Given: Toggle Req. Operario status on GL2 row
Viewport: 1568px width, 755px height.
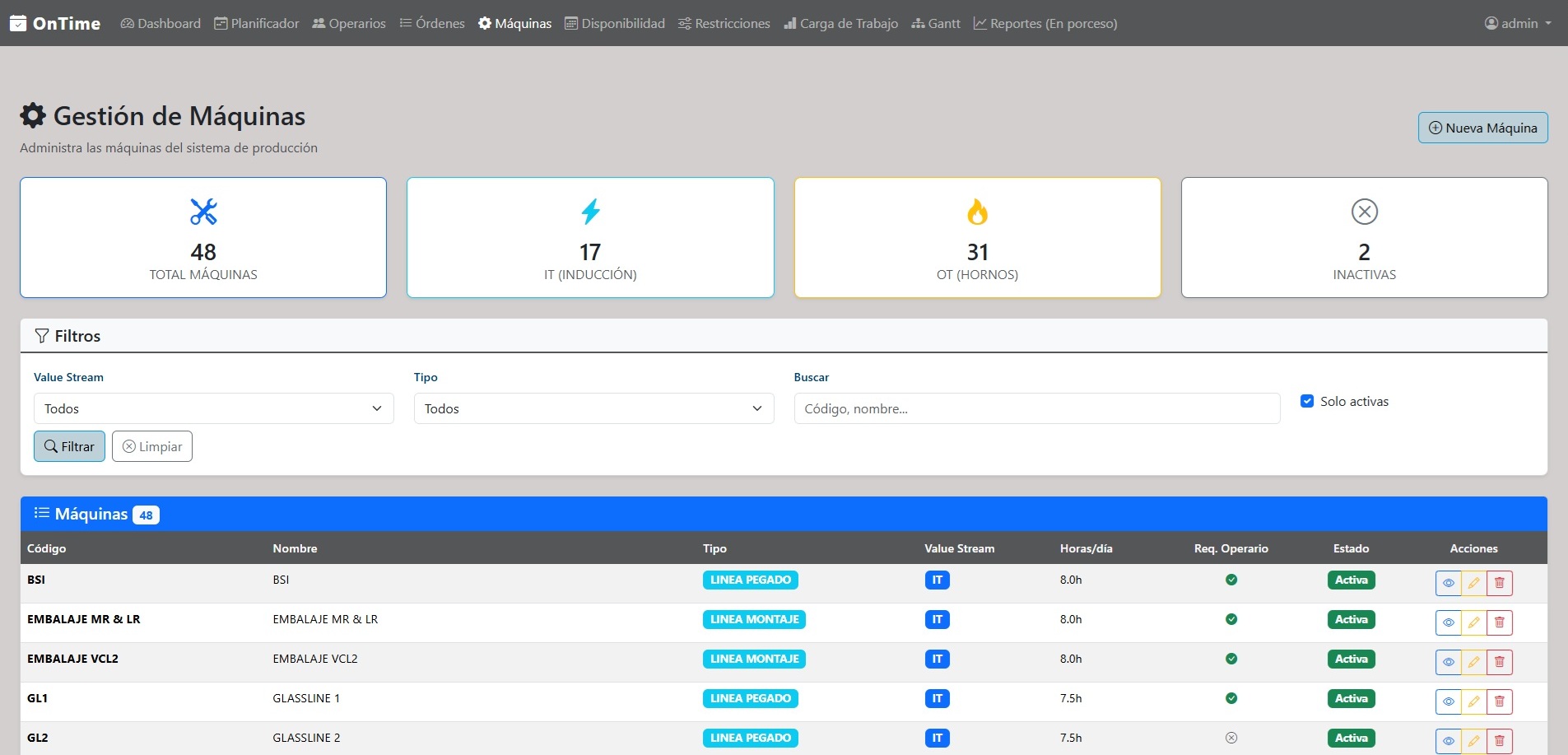Looking at the screenshot, I should (1231, 737).
